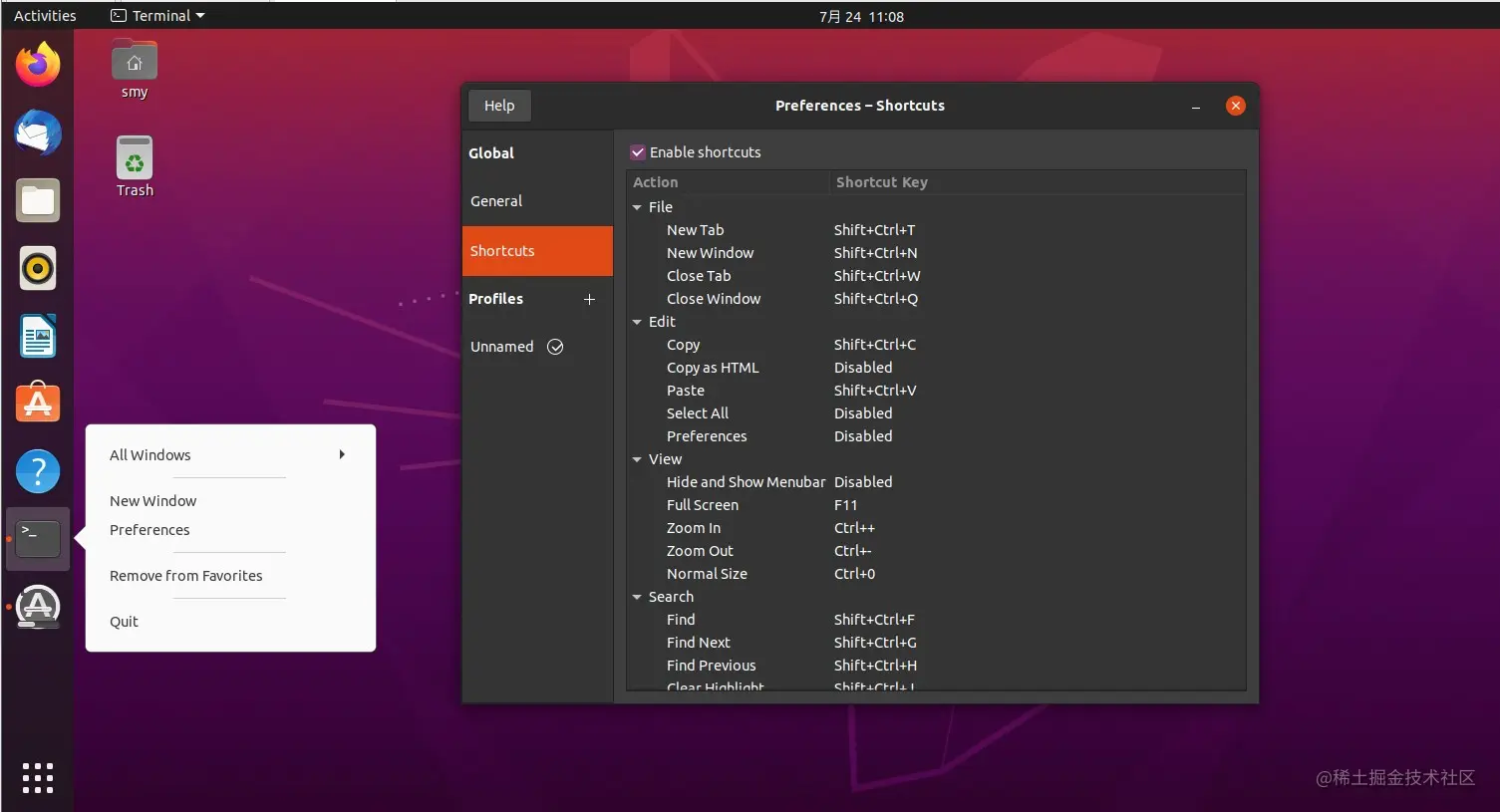Select the Hide and Show Menubar row
This screenshot has width=1500, height=812.
pyautogui.click(x=936, y=482)
